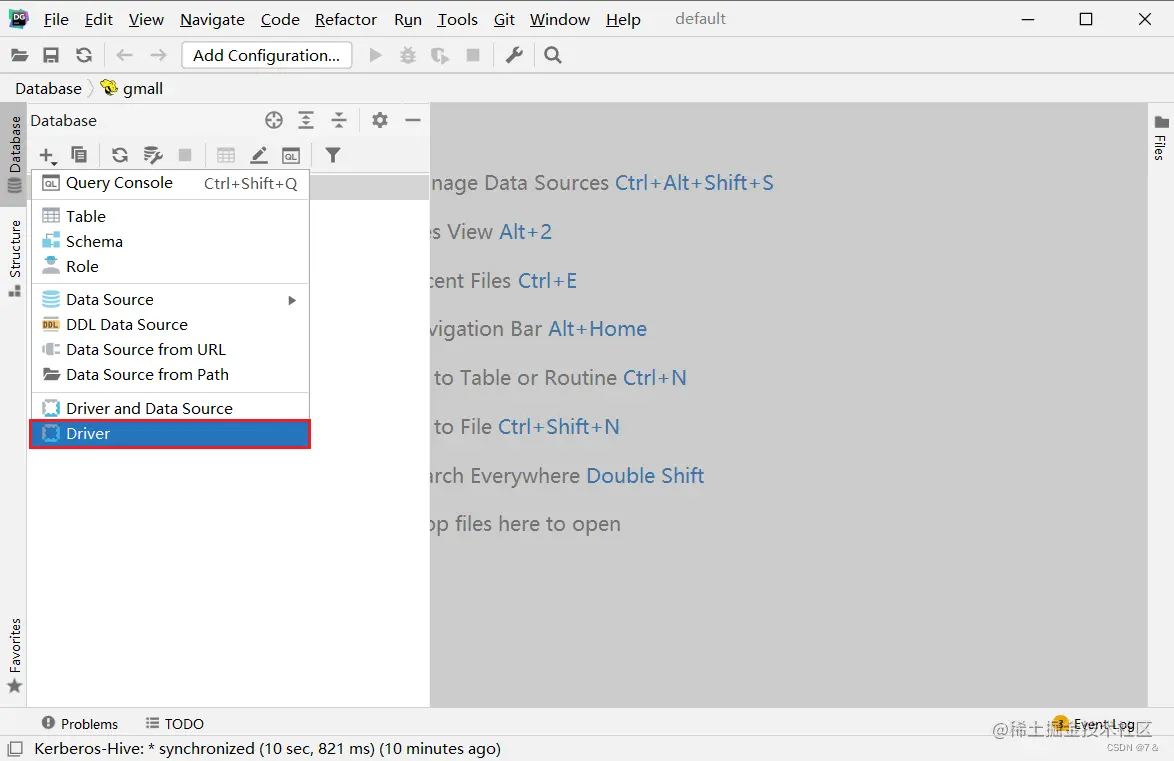Open the View menu
The width and height of the screenshot is (1174, 761).
[x=146, y=19]
